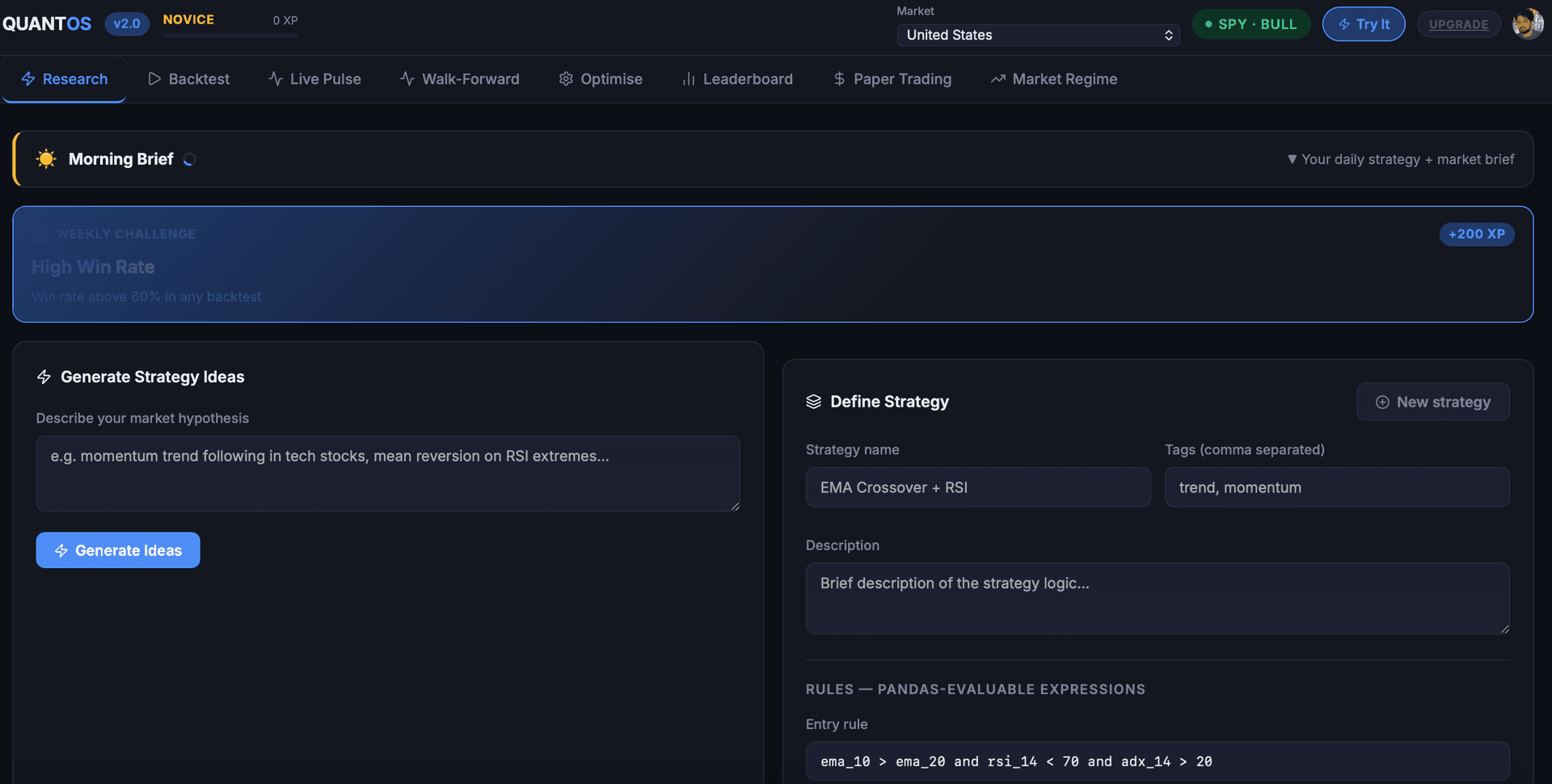
Task: Click the bar chart icon beside Leaderboard
Action: tap(689, 79)
